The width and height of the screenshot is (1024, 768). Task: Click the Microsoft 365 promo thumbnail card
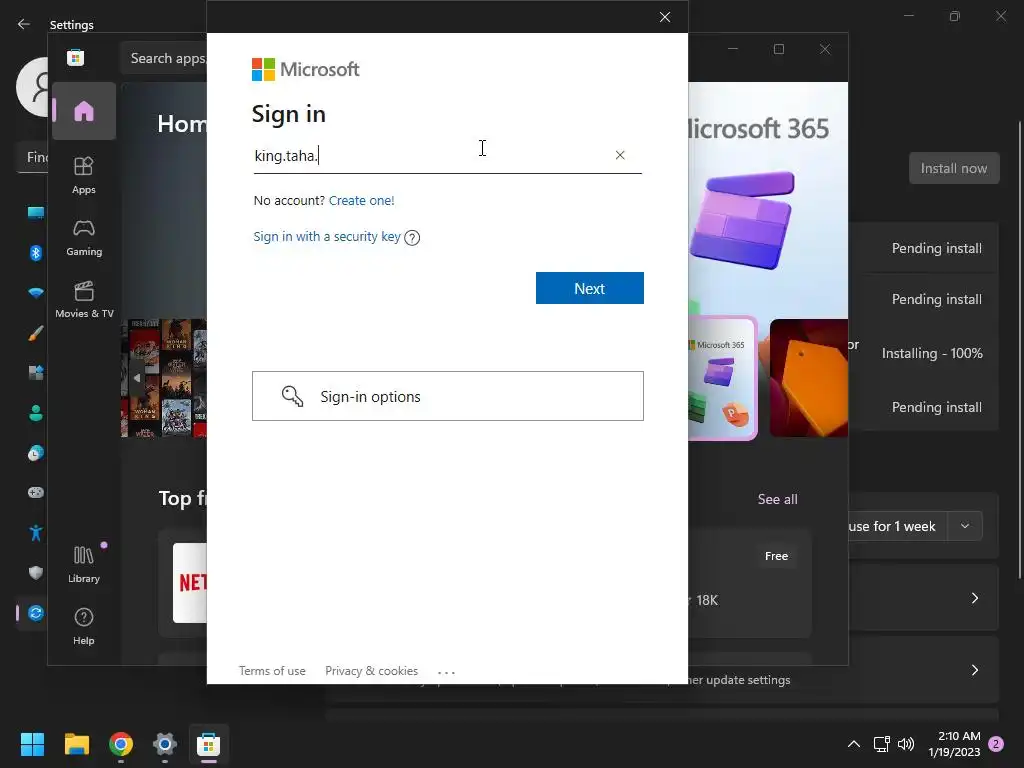[723, 378]
